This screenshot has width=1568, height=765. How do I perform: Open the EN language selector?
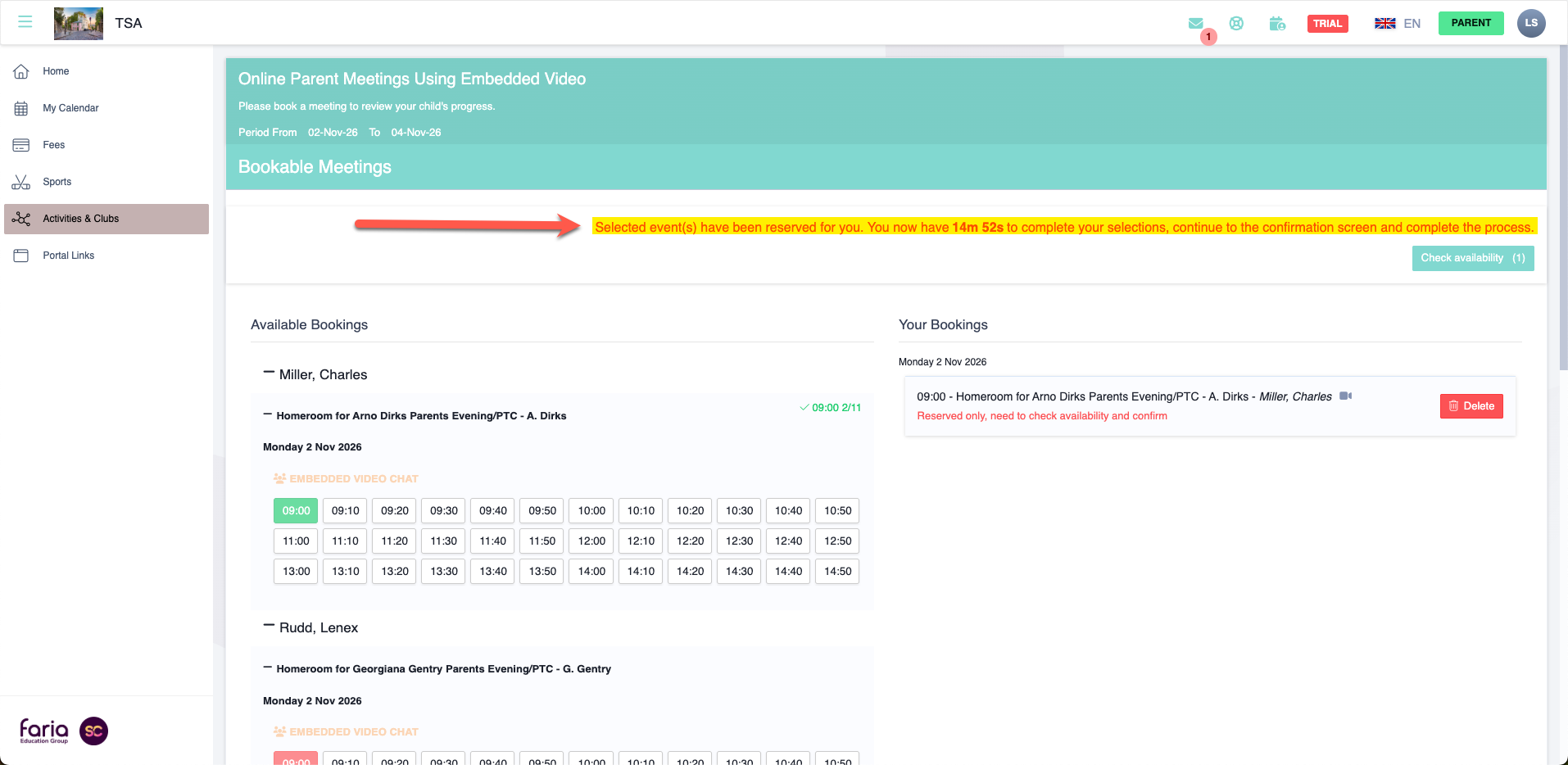coord(1398,24)
